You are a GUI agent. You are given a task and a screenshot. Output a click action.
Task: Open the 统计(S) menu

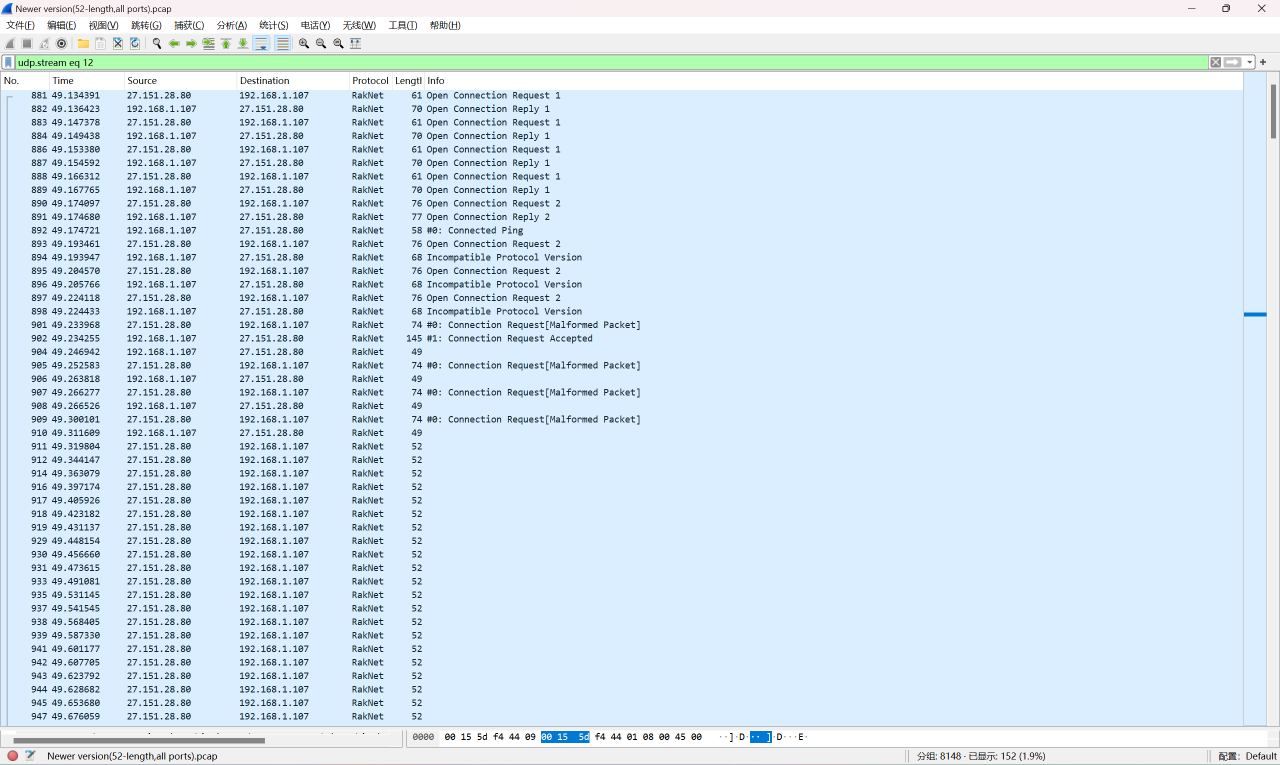(x=273, y=25)
